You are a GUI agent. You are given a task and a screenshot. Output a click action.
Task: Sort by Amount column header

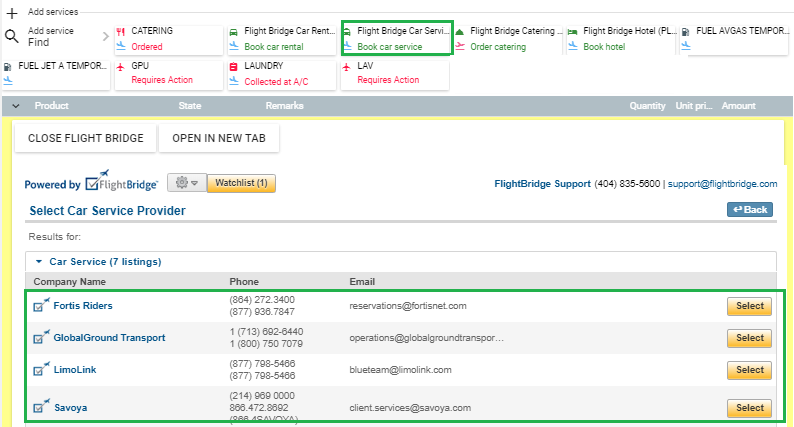[738, 105]
